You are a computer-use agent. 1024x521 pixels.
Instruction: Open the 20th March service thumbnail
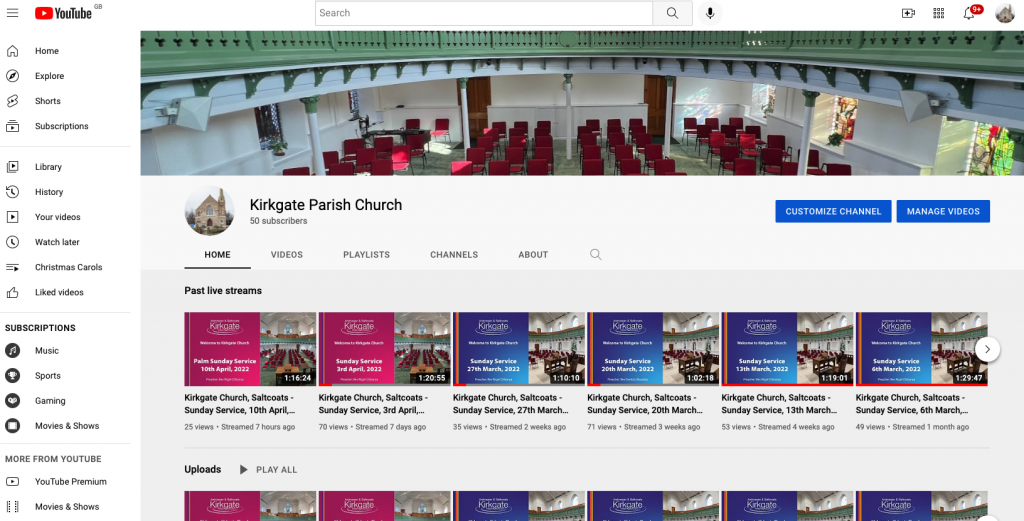(x=653, y=349)
